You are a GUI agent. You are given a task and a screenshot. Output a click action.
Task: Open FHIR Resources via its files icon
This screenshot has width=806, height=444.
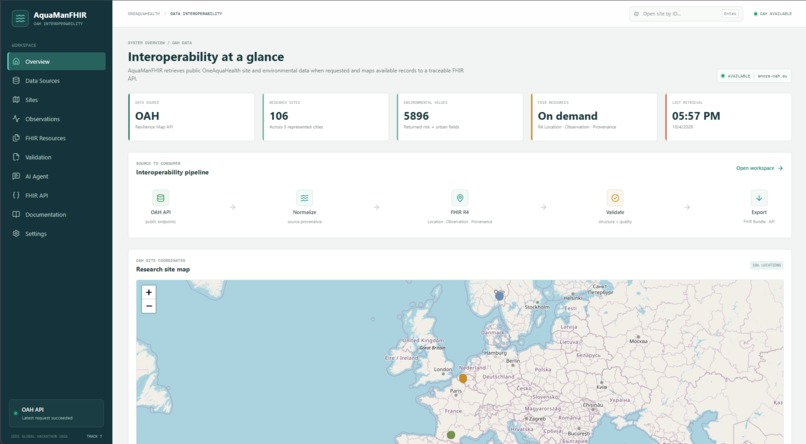(16, 138)
